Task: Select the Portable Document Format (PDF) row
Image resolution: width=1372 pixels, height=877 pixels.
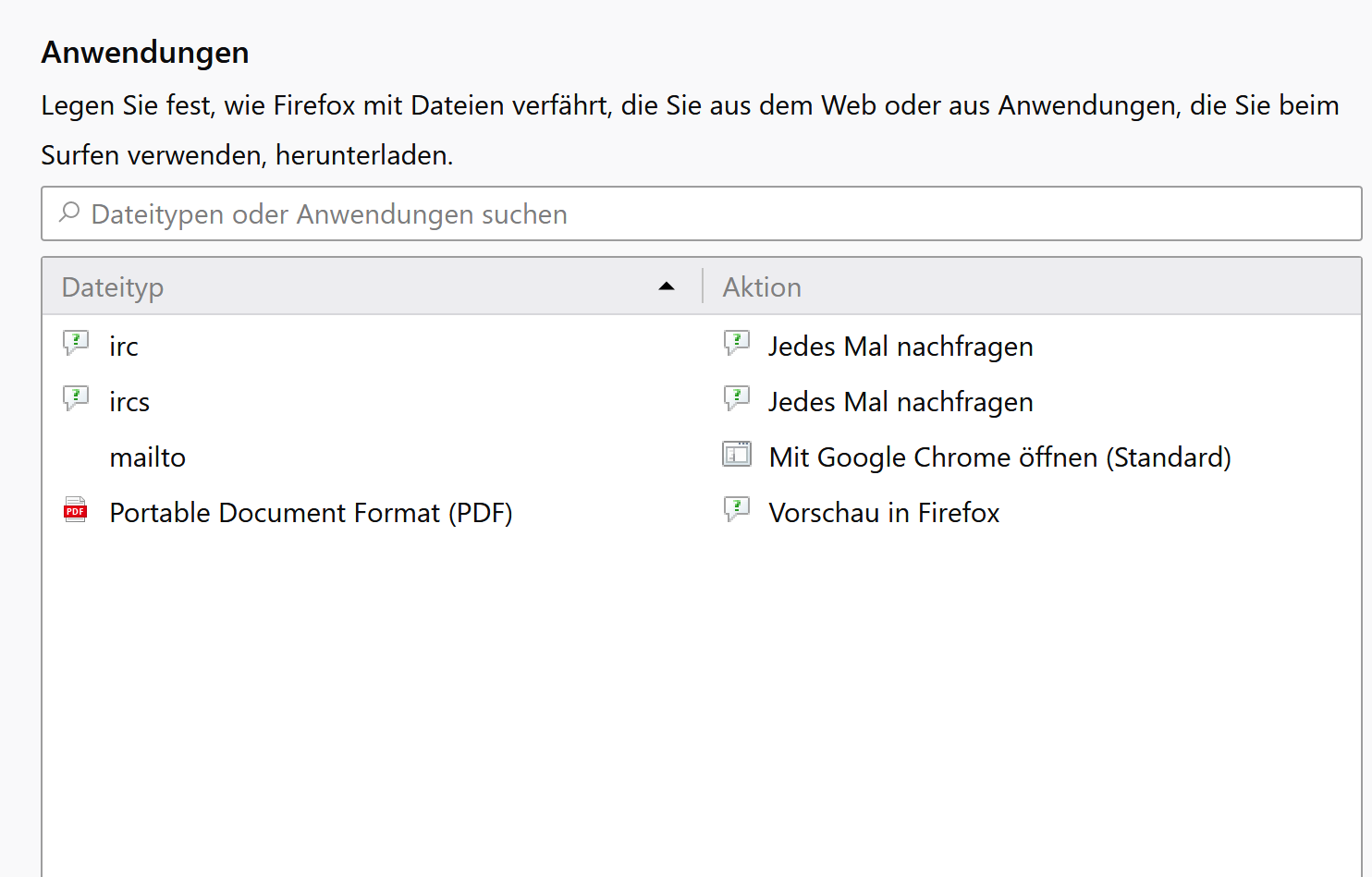Action: point(311,513)
